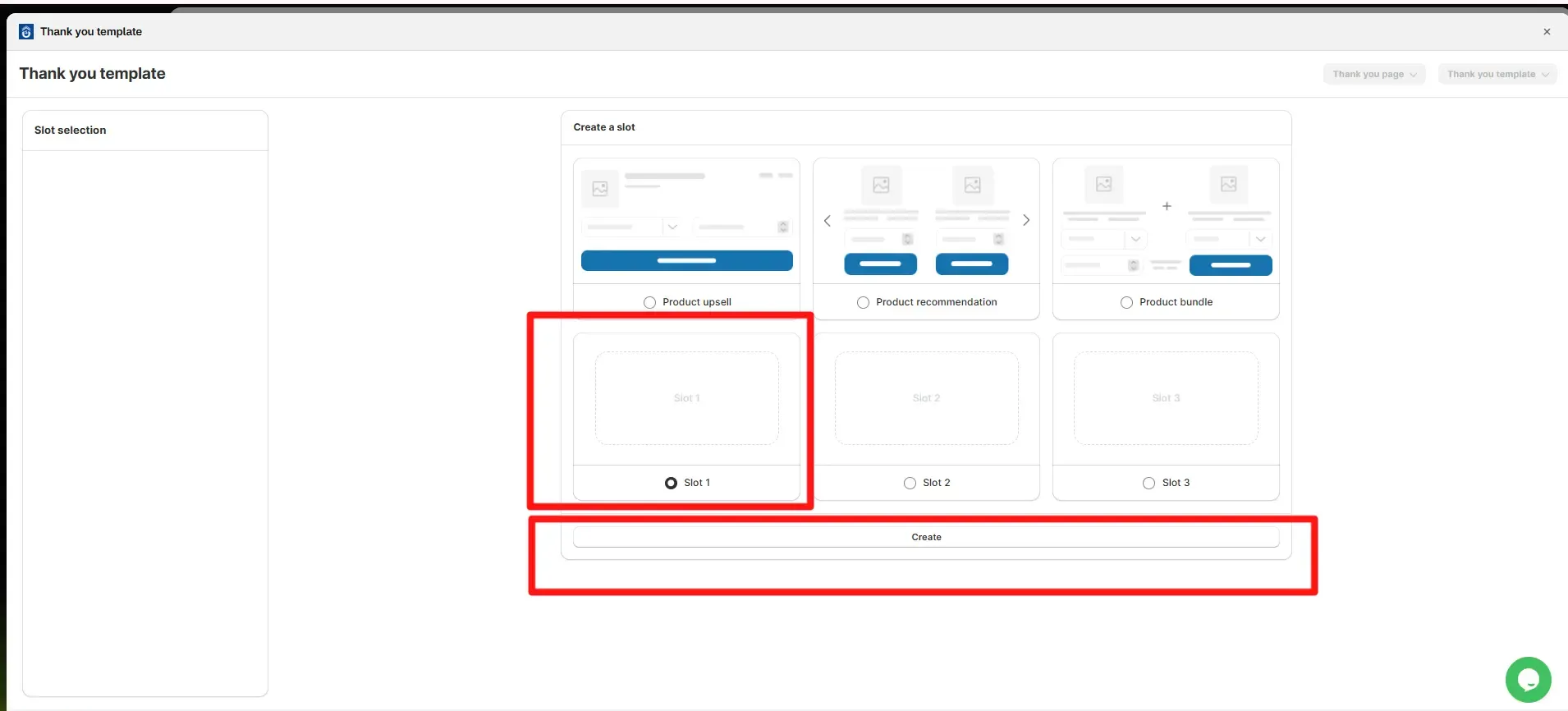Click the large Thank you template page heading
This screenshot has width=1568, height=711.
coord(93,74)
